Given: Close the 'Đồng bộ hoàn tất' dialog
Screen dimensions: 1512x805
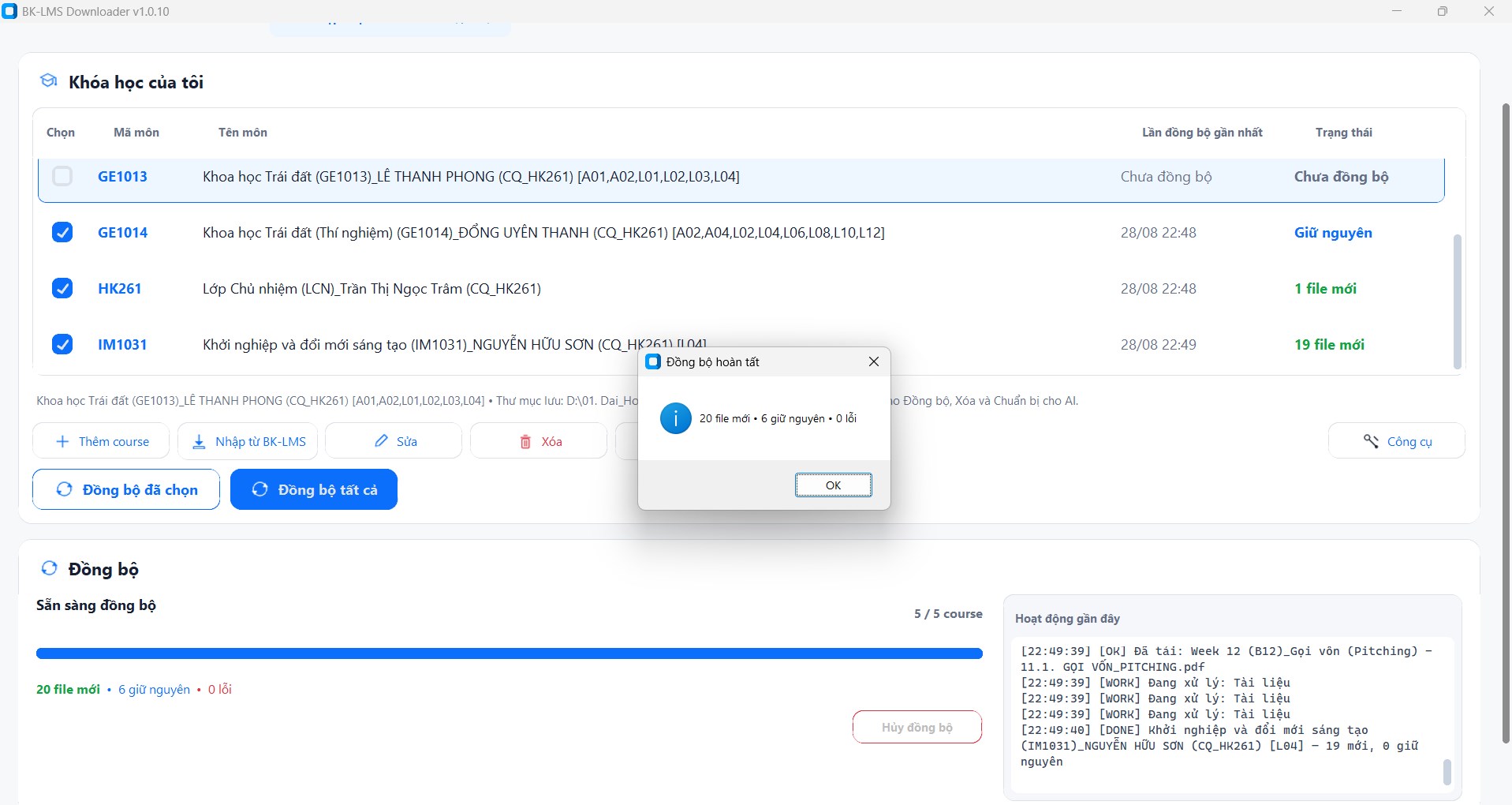Looking at the screenshot, I should click(873, 361).
